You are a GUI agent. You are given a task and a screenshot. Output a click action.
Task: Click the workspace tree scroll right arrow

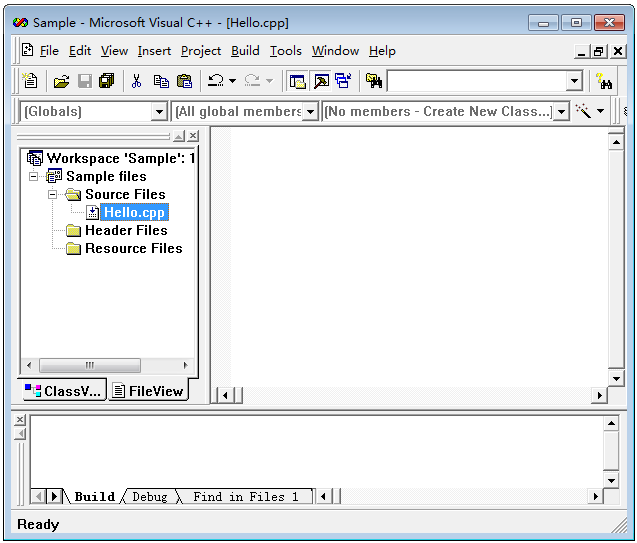(185, 365)
